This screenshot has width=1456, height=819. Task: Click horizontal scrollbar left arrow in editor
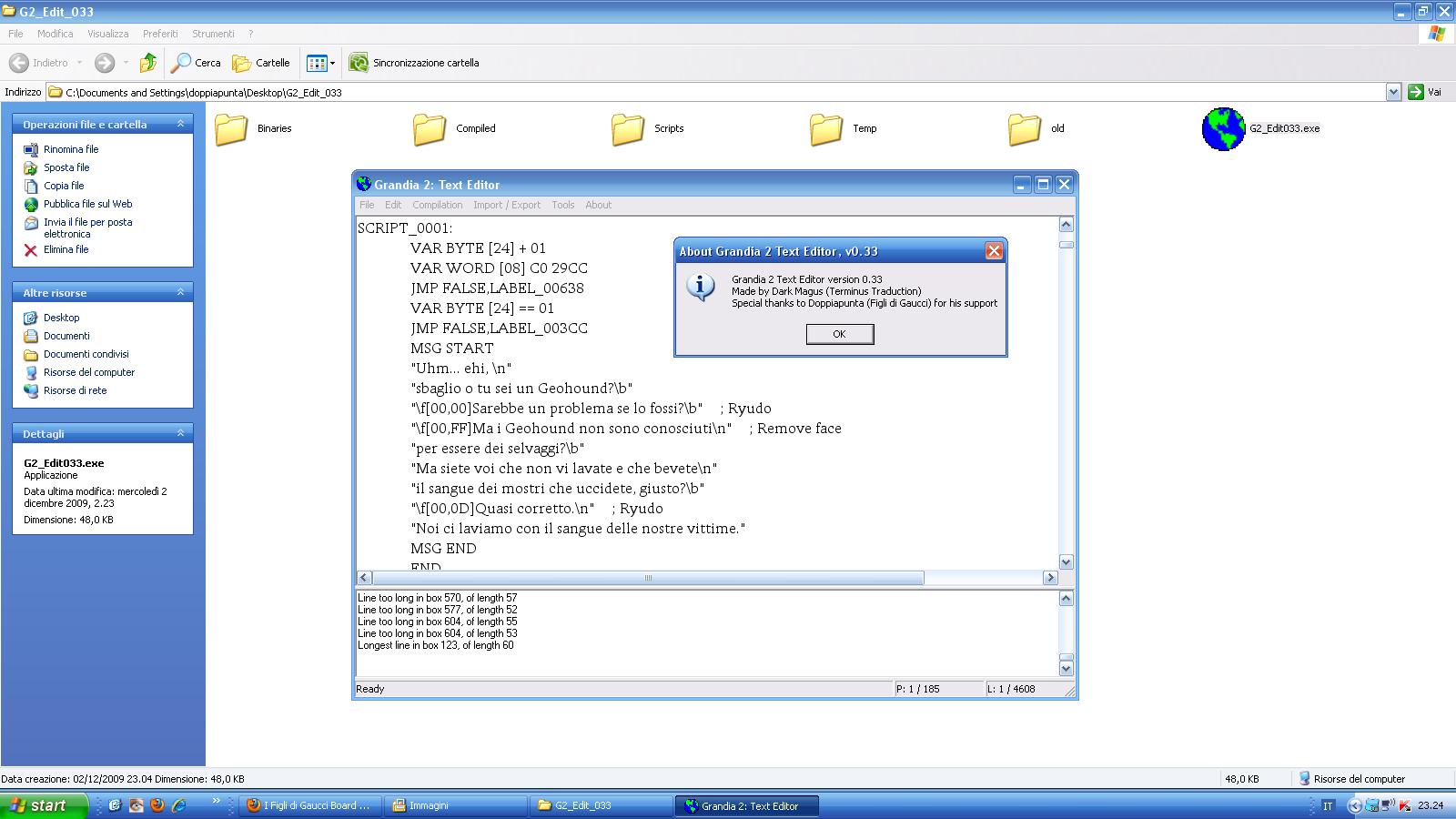tap(364, 578)
